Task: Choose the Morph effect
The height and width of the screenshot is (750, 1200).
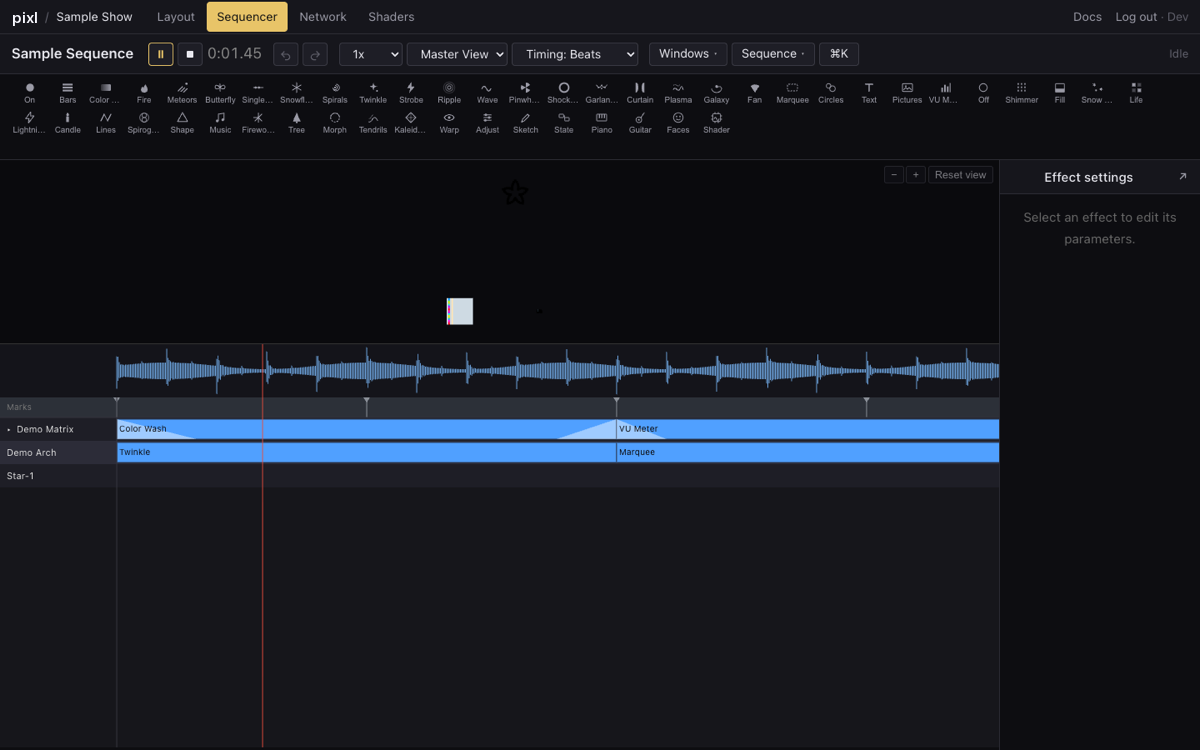Action: 335,123
